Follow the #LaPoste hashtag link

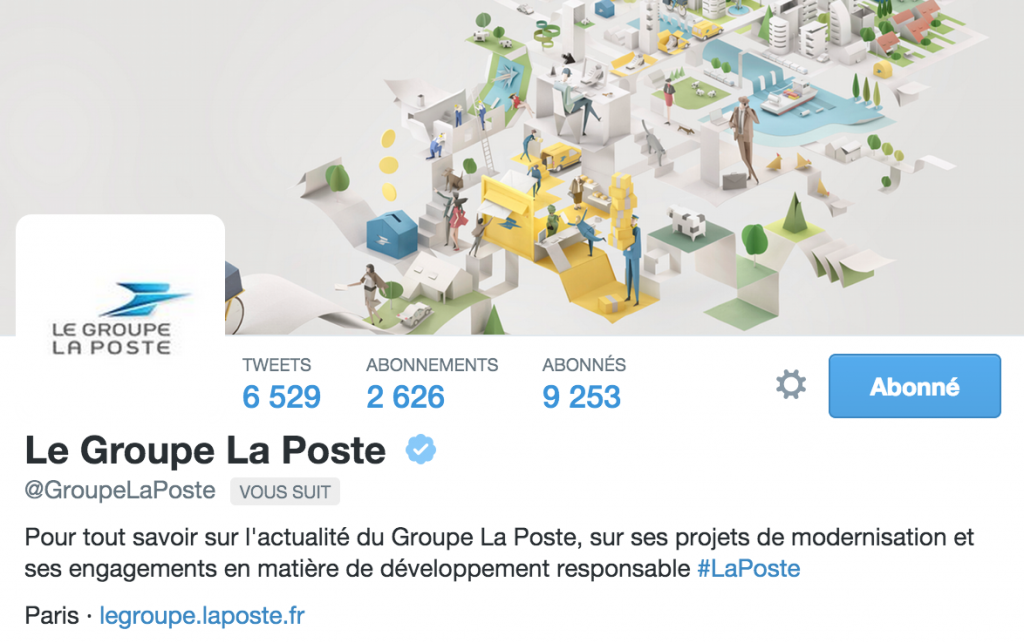[x=748, y=569]
